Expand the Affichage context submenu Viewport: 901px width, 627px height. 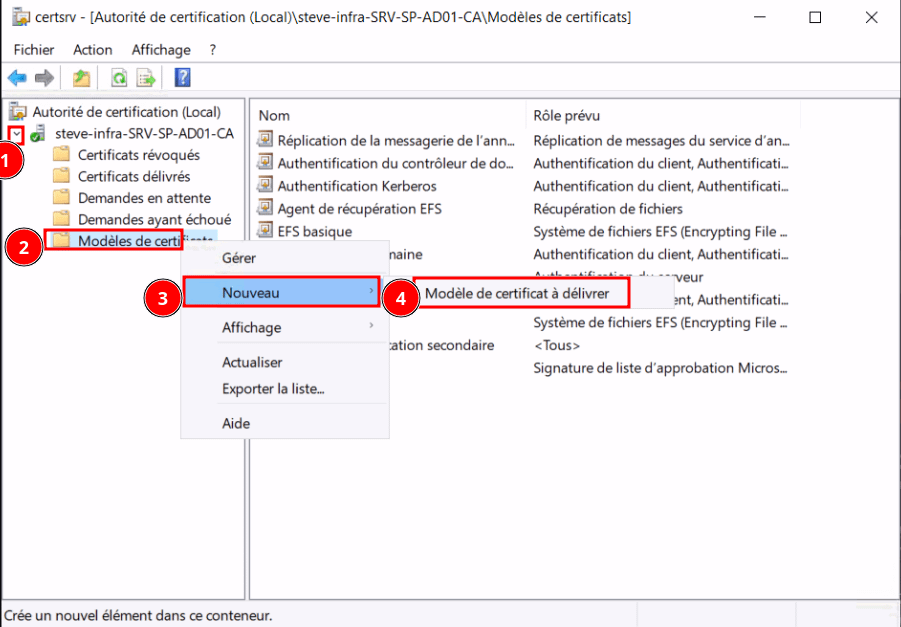371,327
